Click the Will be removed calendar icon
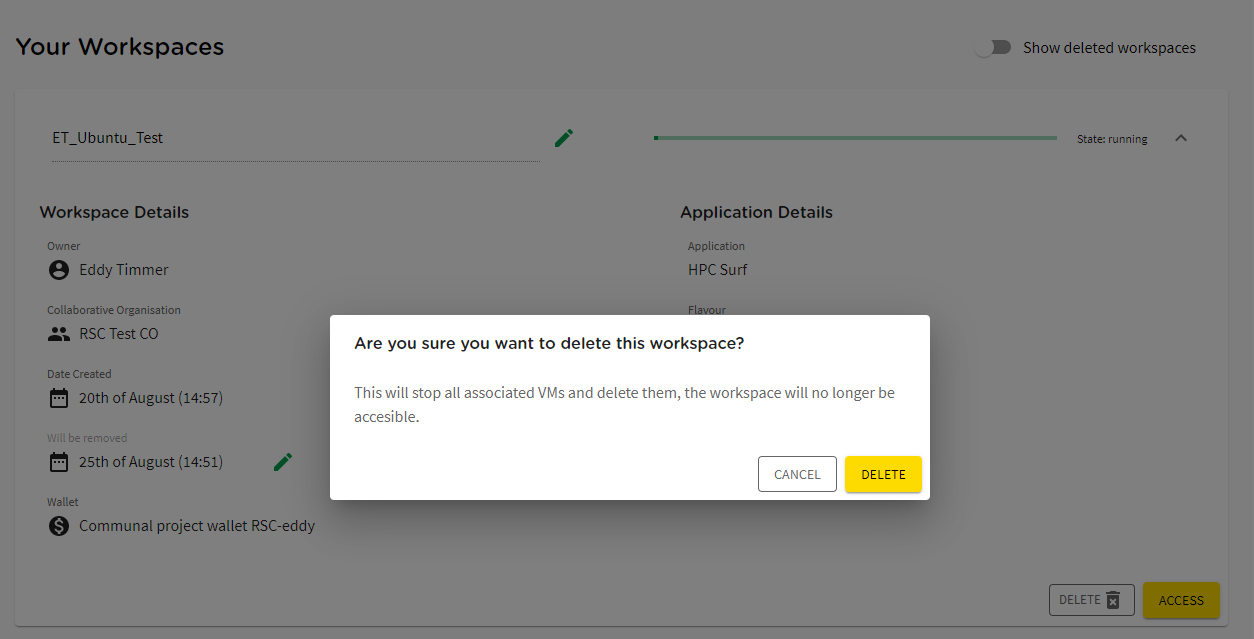Viewport: 1254px width, 639px height. pos(59,462)
